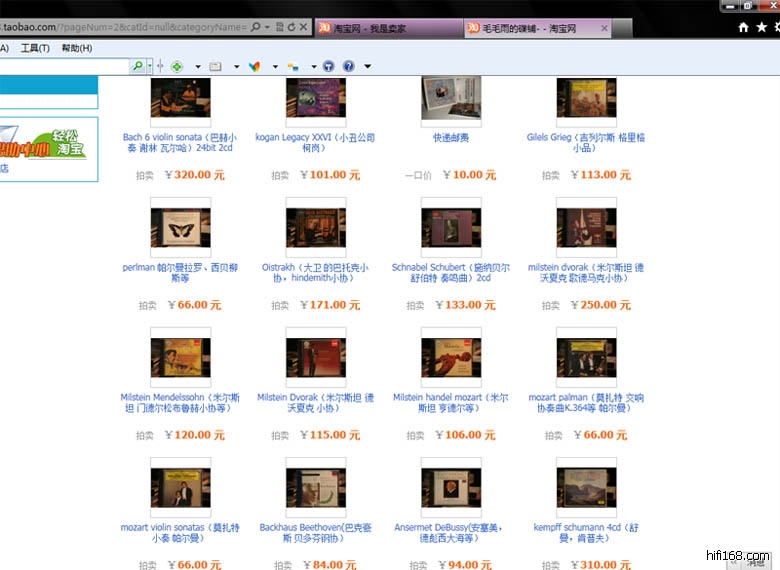This screenshot has height=570, width=780.
Task: Expand dropdown arrow next to green circular icon
Action: (197, 67)
